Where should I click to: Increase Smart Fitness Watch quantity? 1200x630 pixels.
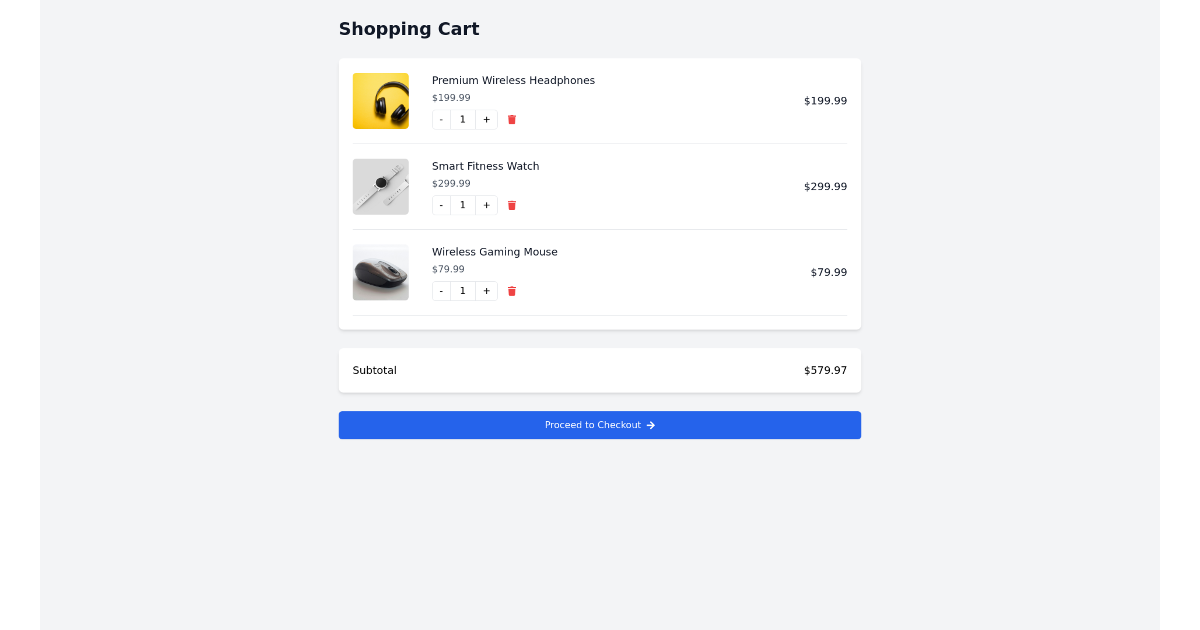pyautogui.click(x=486, y=205)
